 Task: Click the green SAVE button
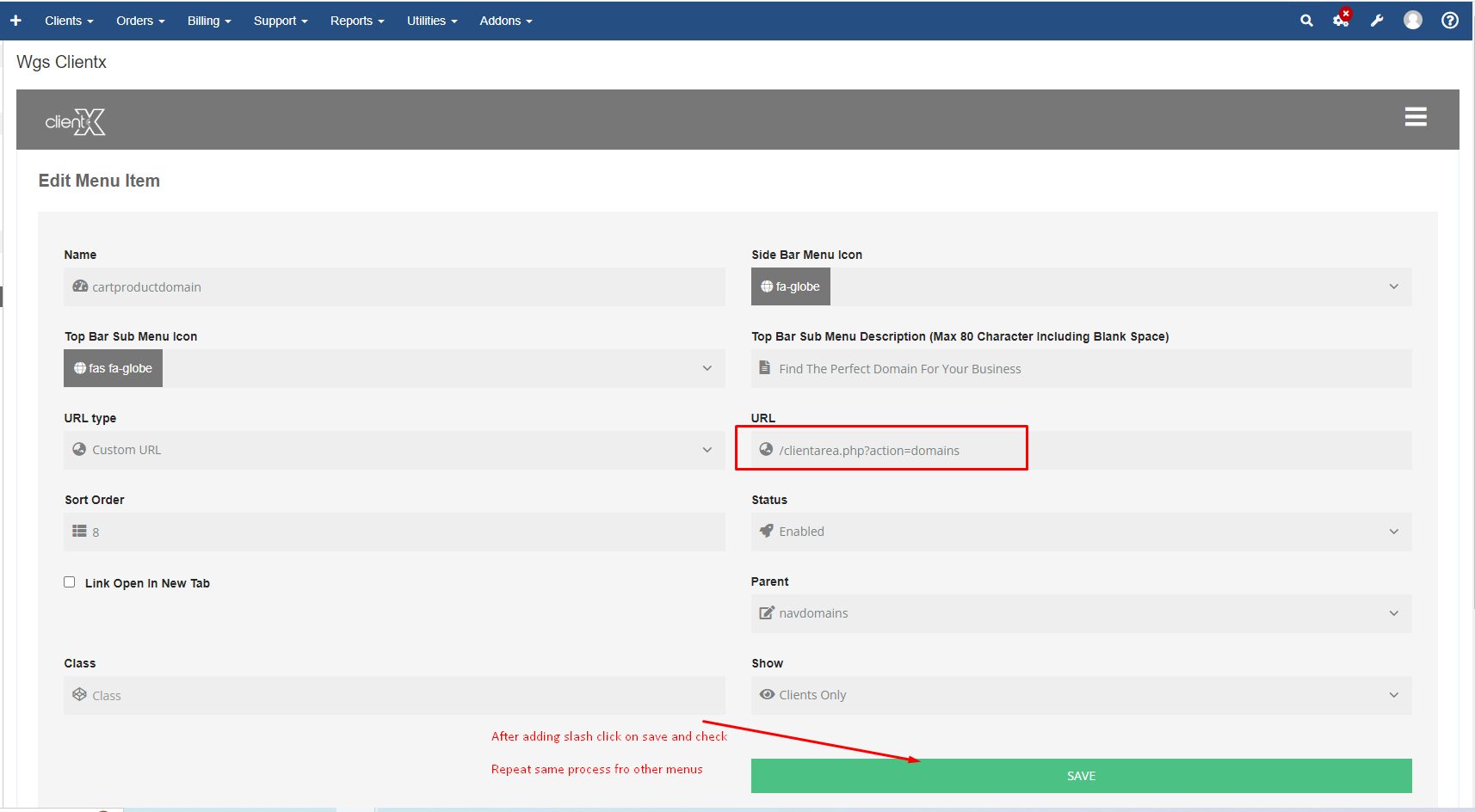(x=1081, y=776)
